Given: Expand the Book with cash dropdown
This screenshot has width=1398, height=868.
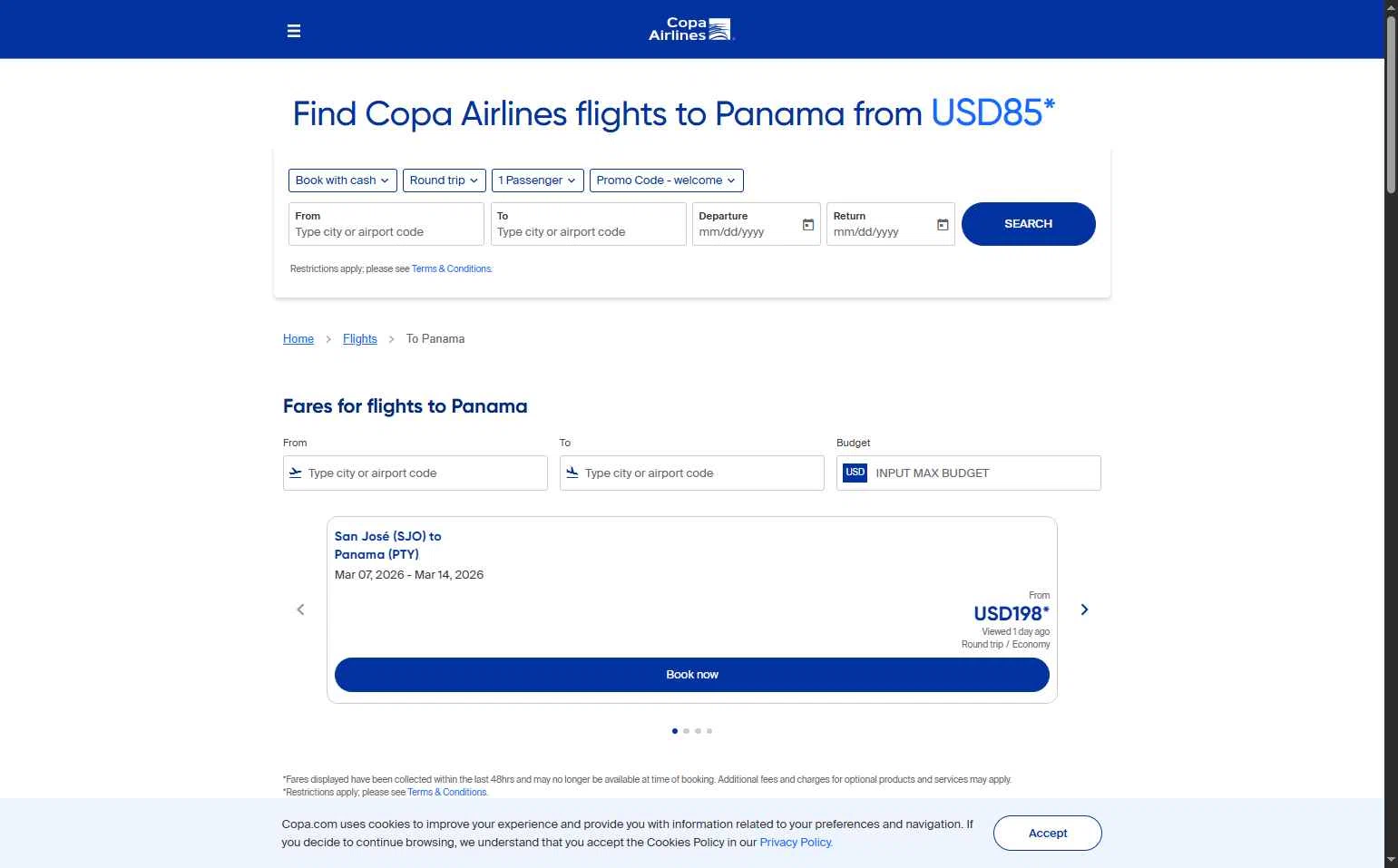Looking at the screenshot, I should tap(342, 180).
